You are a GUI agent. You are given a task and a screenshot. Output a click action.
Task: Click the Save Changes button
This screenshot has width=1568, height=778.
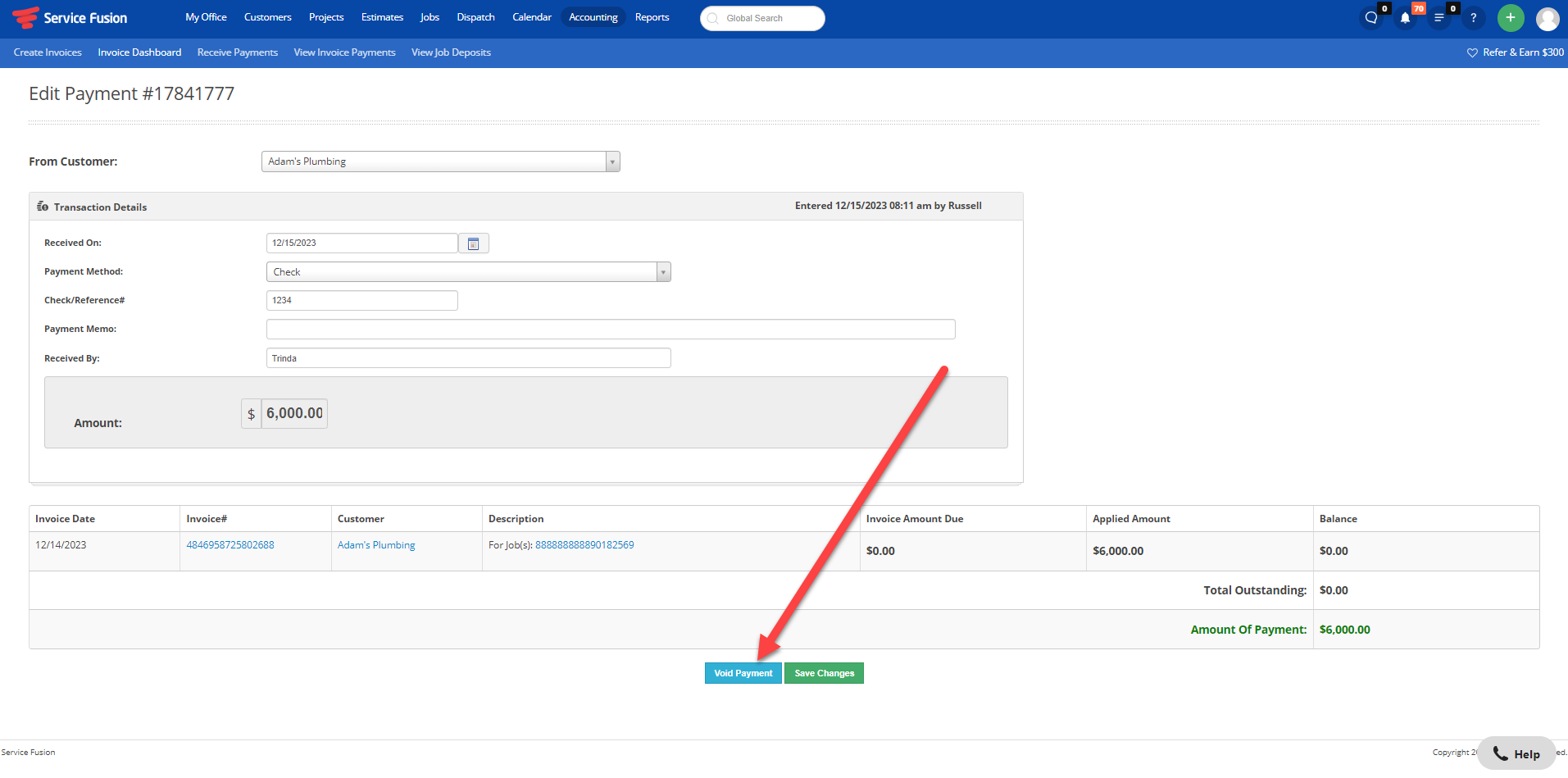824,673
